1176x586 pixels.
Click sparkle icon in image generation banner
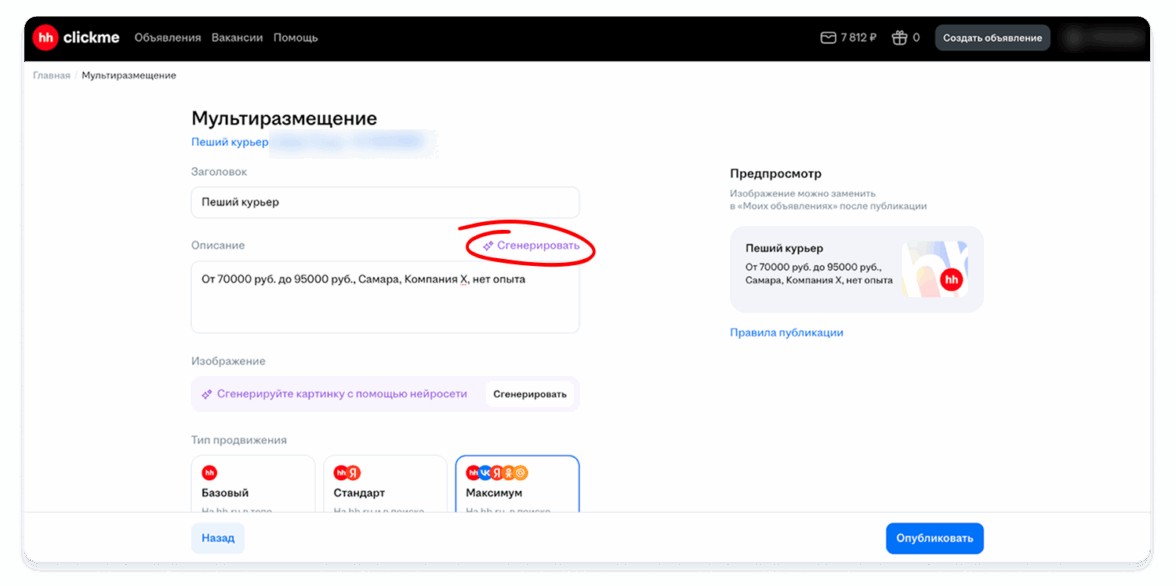click(207, 395)
